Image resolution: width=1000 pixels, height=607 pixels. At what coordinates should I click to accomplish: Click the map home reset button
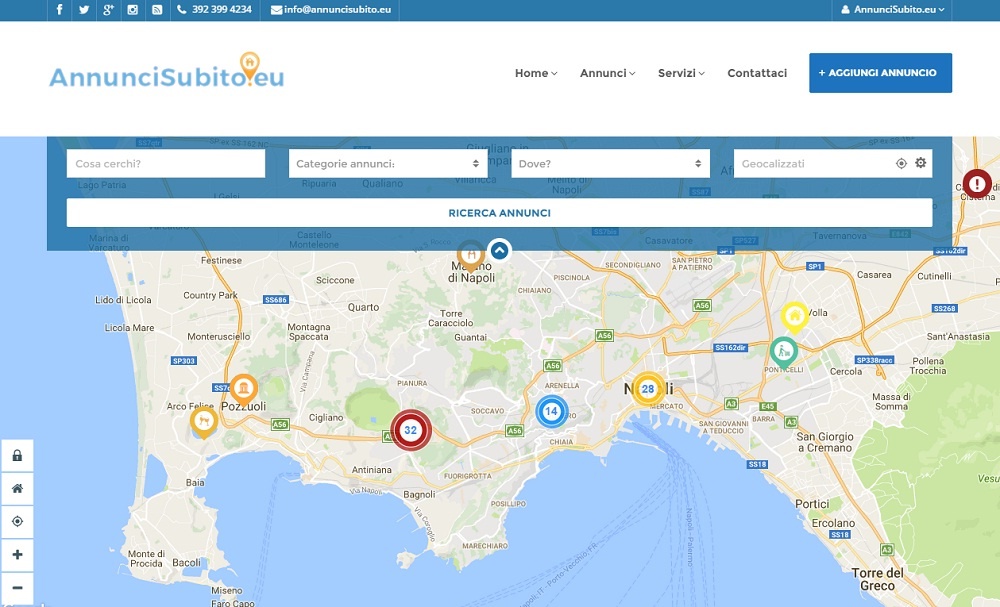pyautogui.click(x=17, y=489)
